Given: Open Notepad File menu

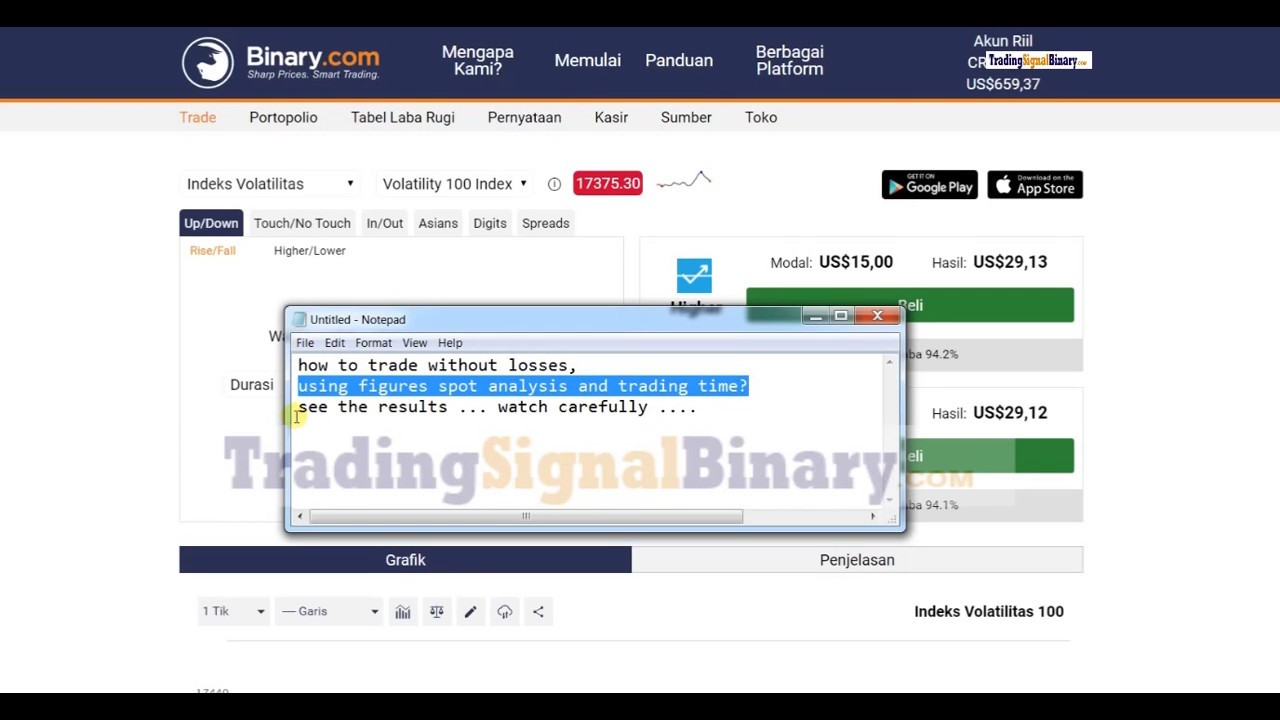Looking at the screenshot, I should [x=305, y=343].
